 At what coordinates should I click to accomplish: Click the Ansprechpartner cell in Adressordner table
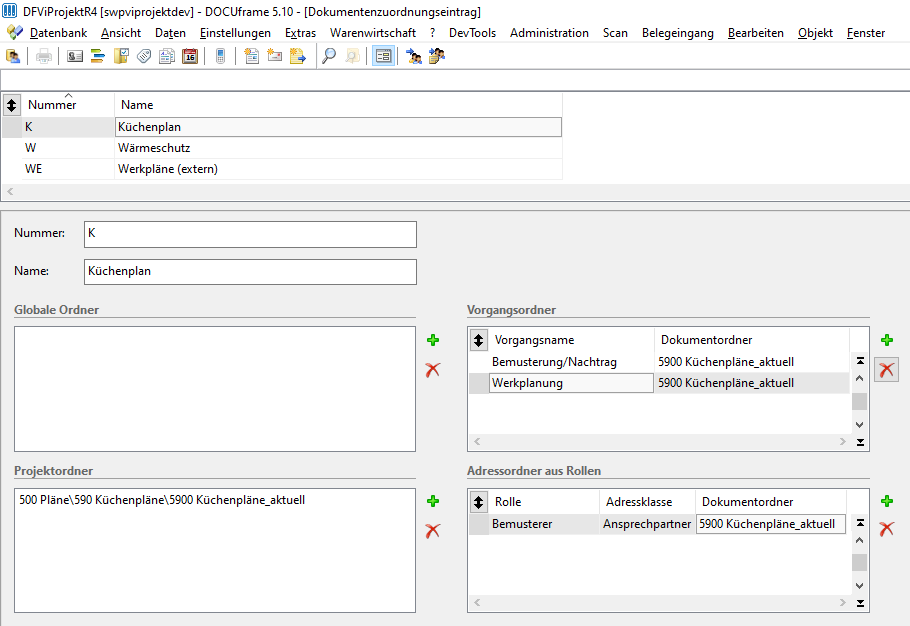647,524
